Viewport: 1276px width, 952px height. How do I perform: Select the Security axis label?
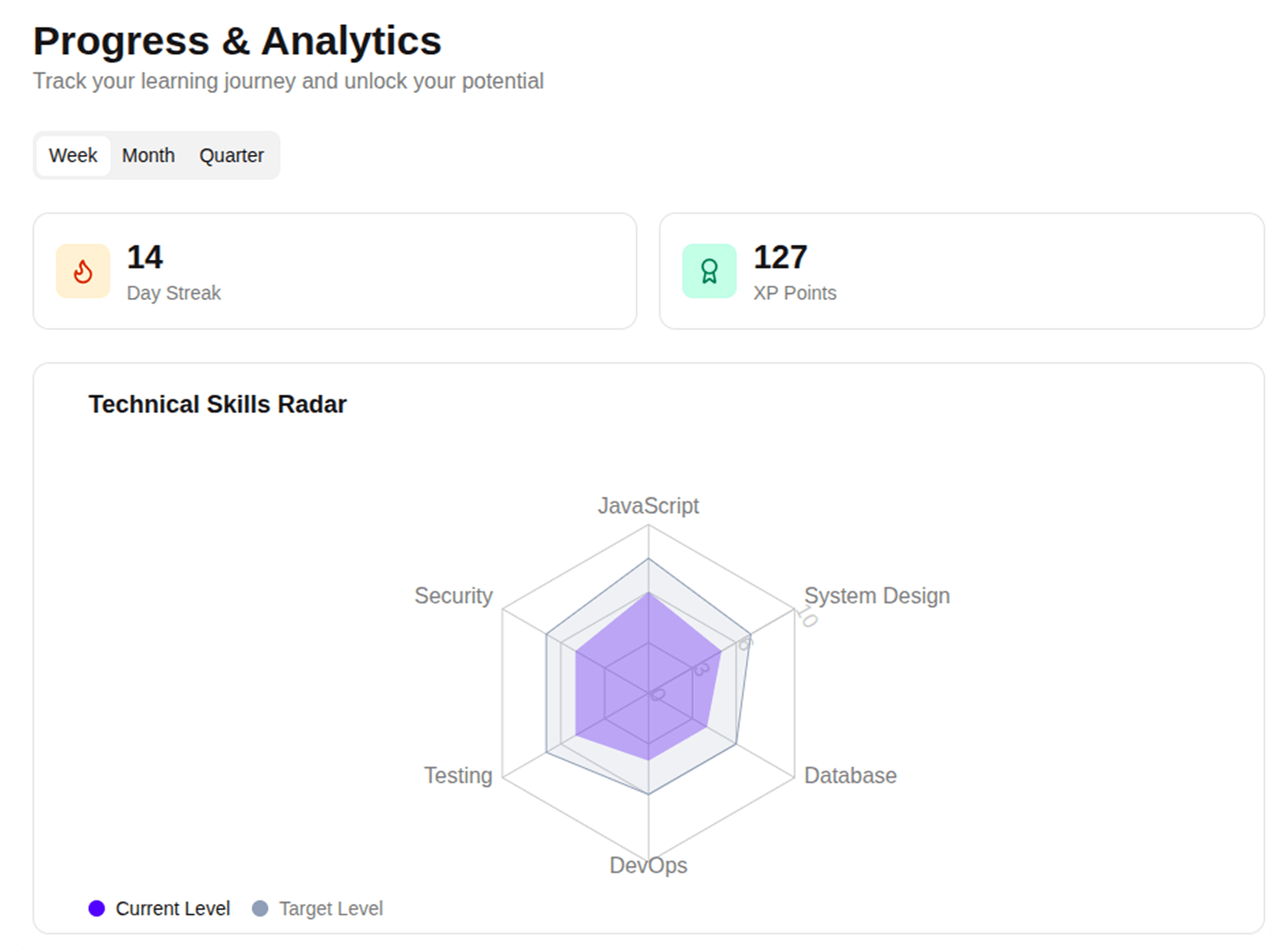[x=454, y=596]
